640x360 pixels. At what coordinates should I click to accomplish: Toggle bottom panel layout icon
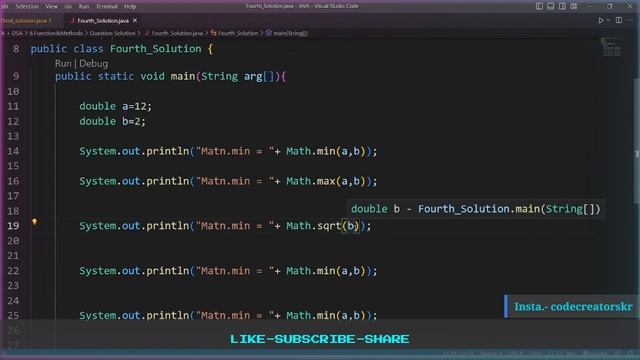tap(551, 6)
